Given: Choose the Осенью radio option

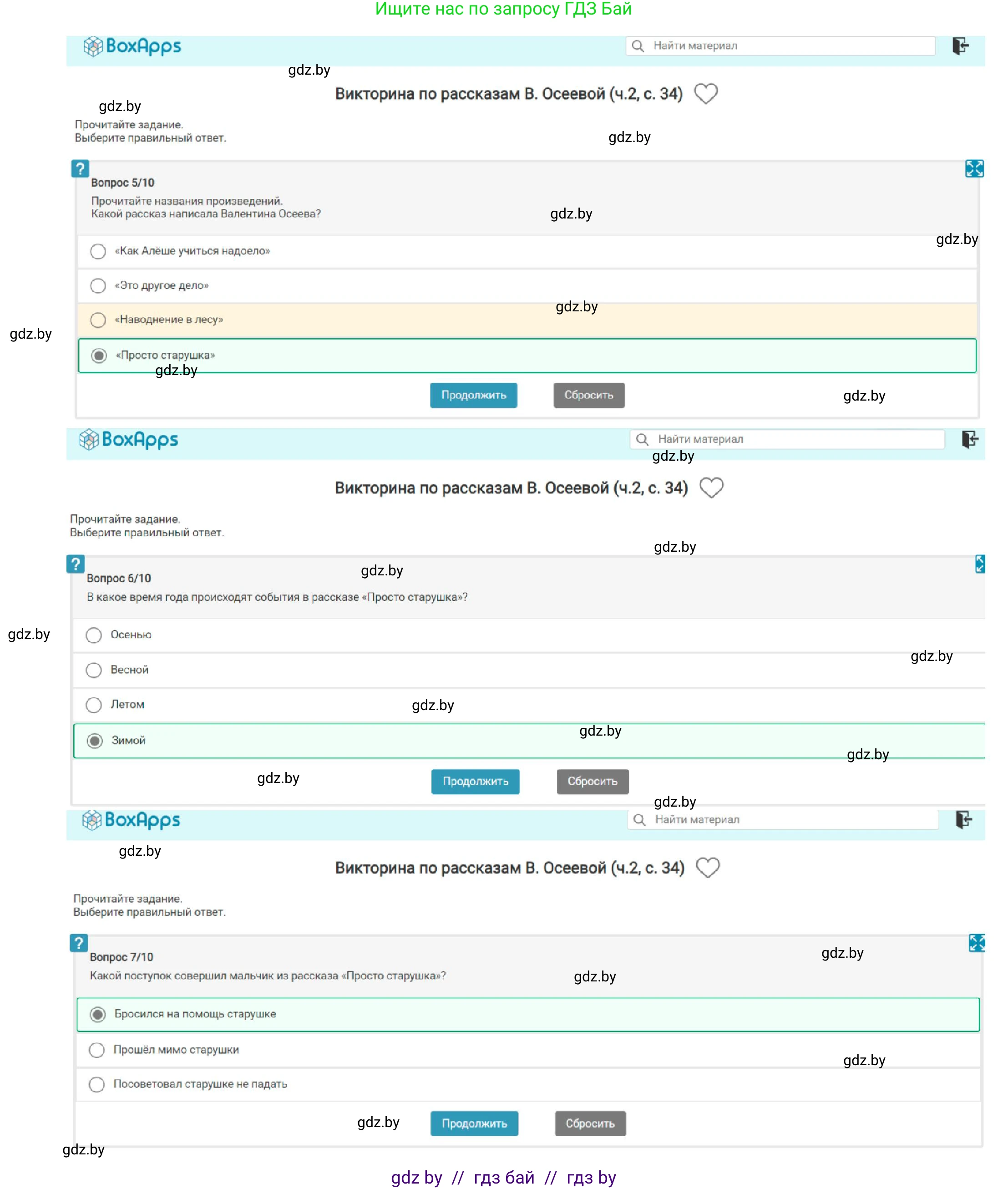Looking at the screenshot, I should (x=94, y=635).
